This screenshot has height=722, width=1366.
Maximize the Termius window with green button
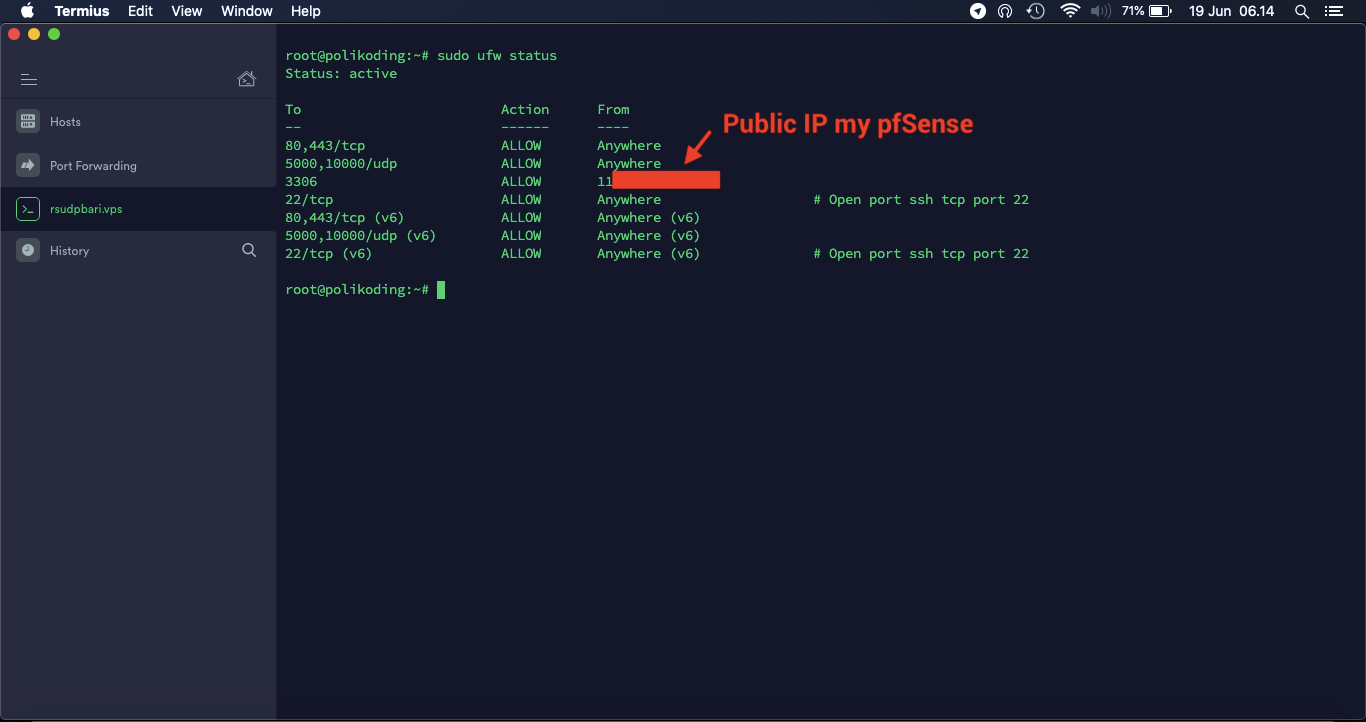pyautogui.click(x=54, y=34)
